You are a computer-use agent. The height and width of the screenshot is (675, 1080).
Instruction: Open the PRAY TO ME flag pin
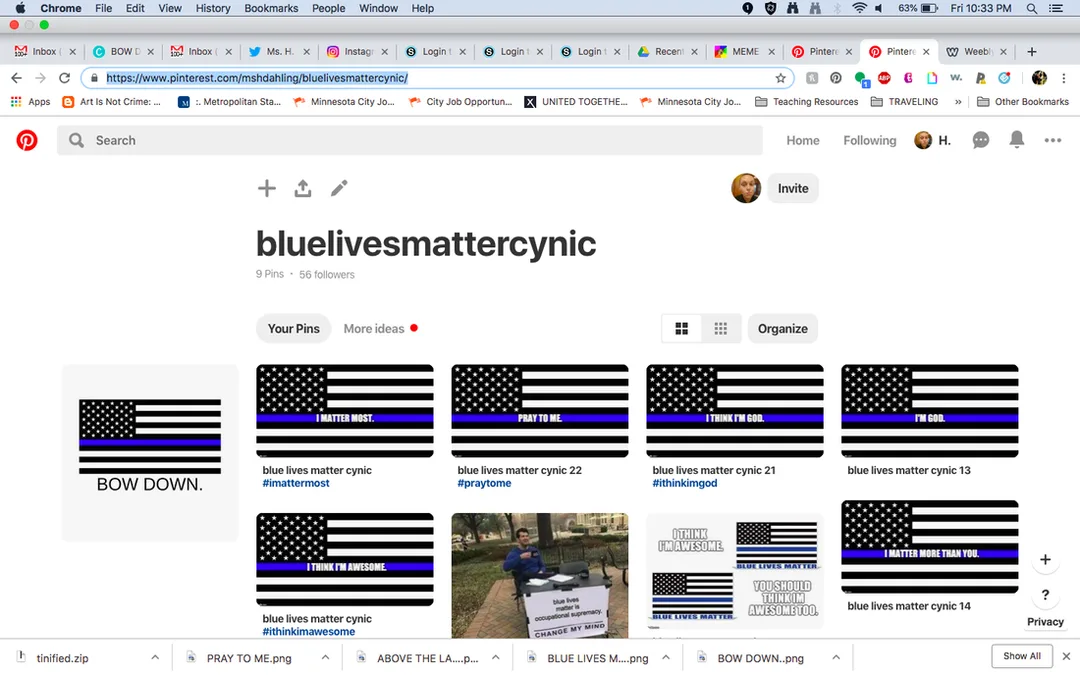[540, 411]
